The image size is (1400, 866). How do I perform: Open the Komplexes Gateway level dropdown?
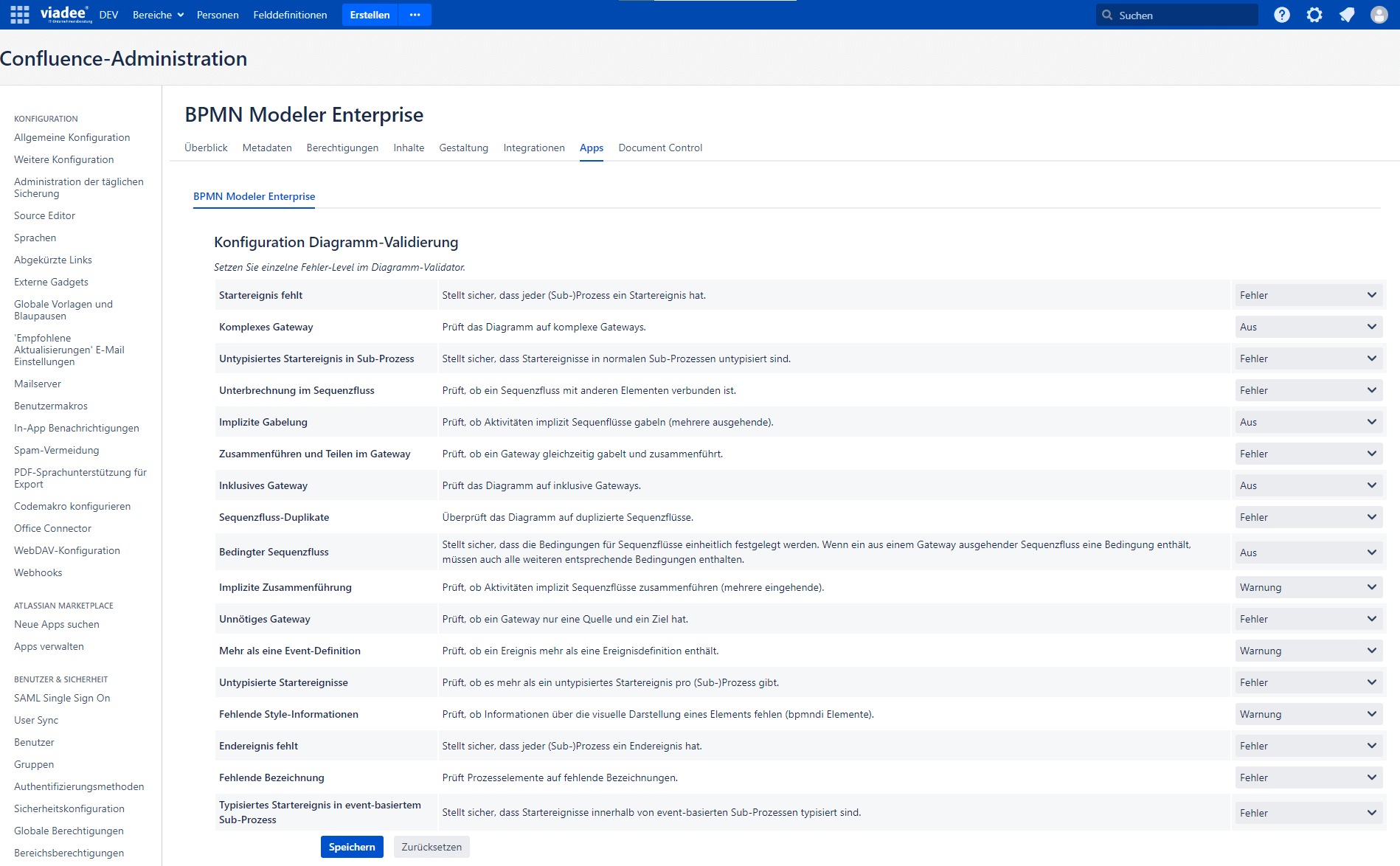pos(1309,327)
